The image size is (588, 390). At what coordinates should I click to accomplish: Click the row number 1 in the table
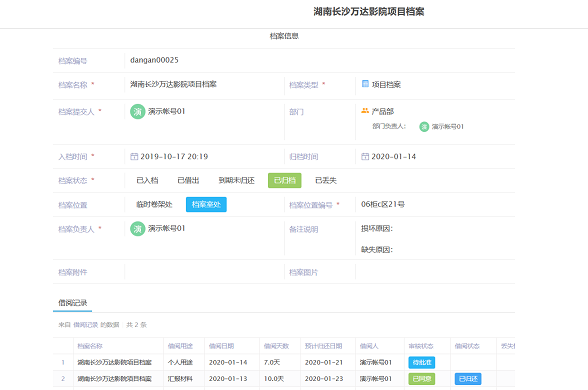point(63,363)
